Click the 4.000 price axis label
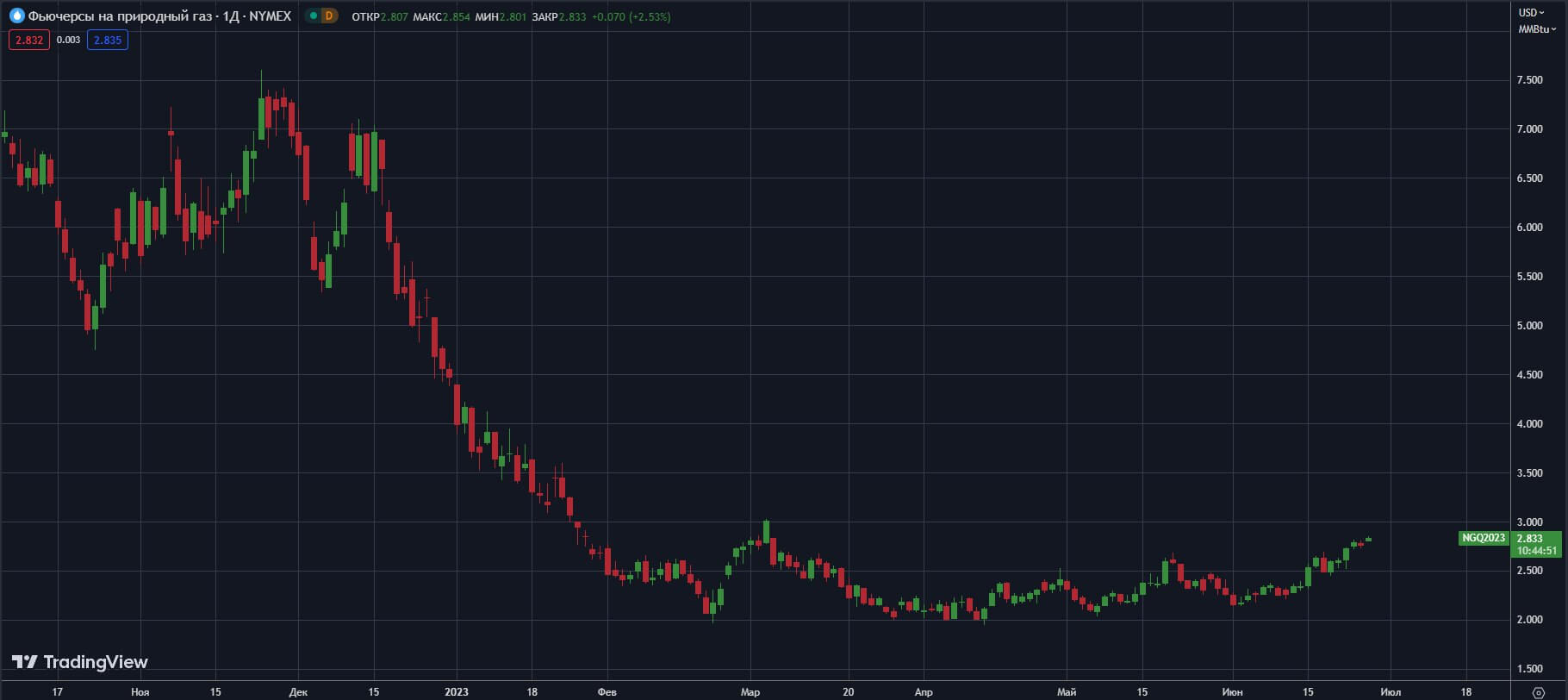1568x700 pixels. pyautogui.click(x=1529, y=424)
